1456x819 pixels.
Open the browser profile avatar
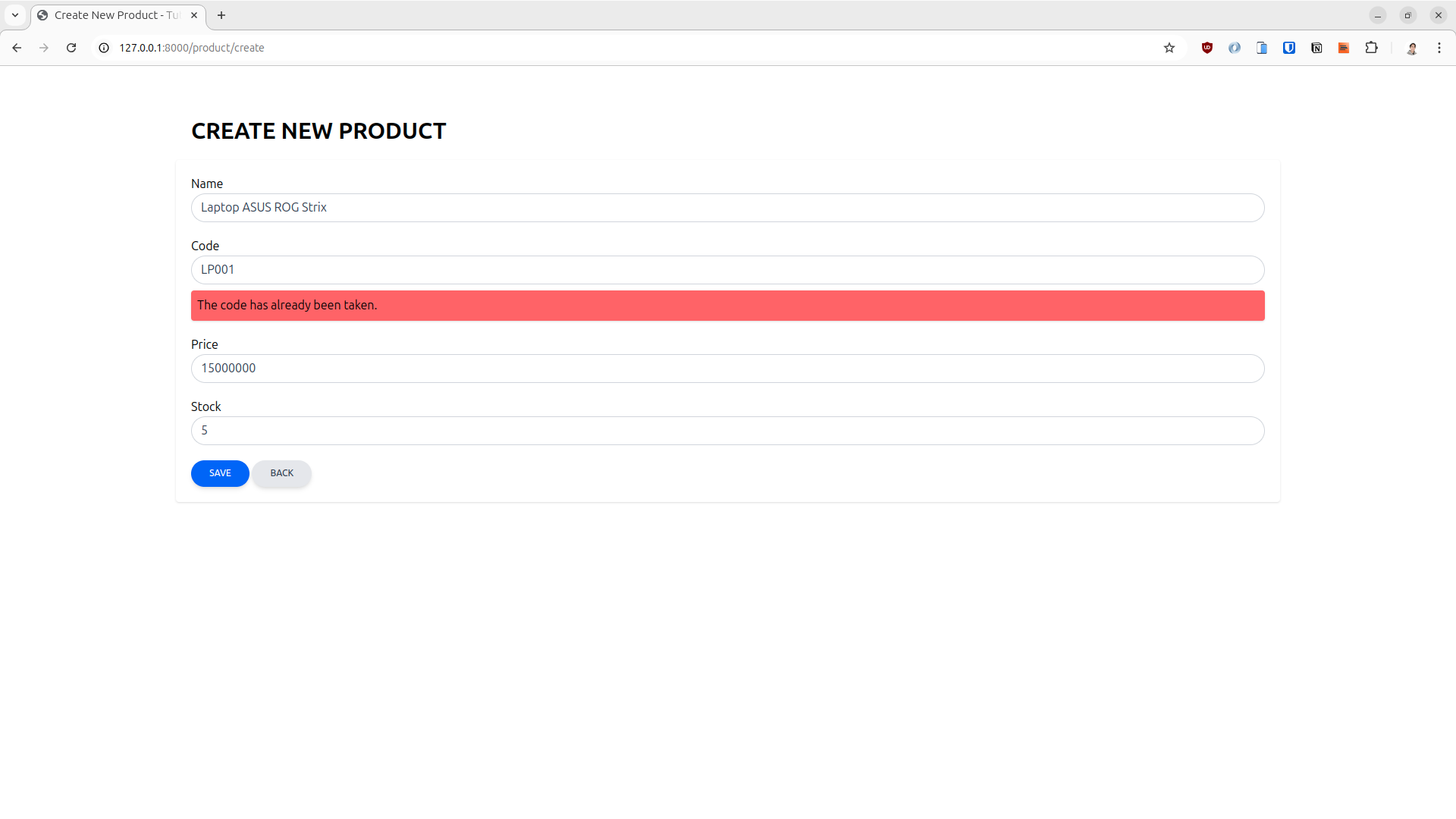[1413, 47]
